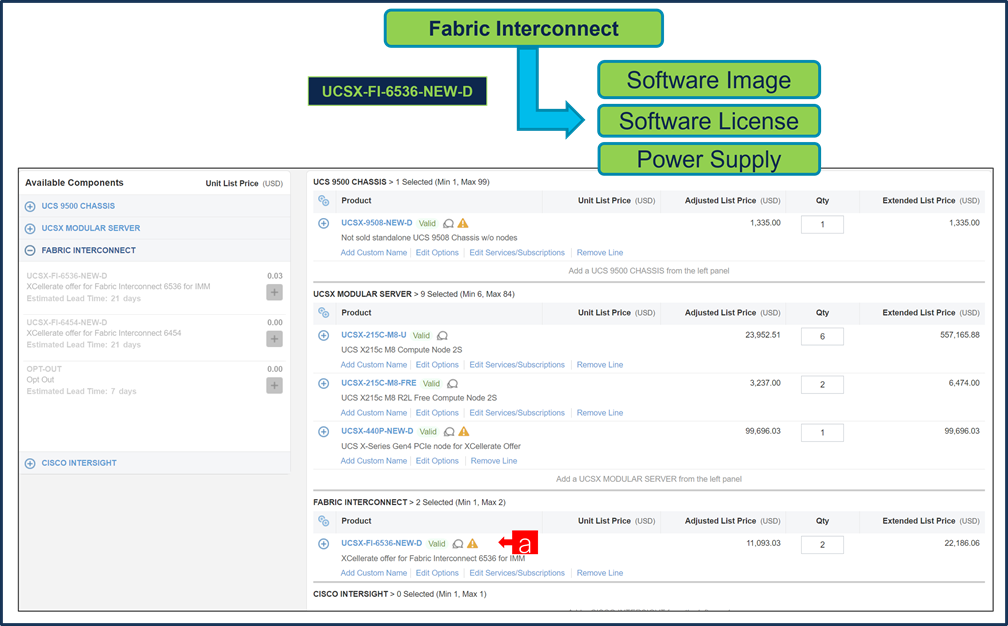Screen dimensions: 1008x626
Task: Click Remove Line under UCSX-215C-M8-FRE
Action: (x=600, y=413)
